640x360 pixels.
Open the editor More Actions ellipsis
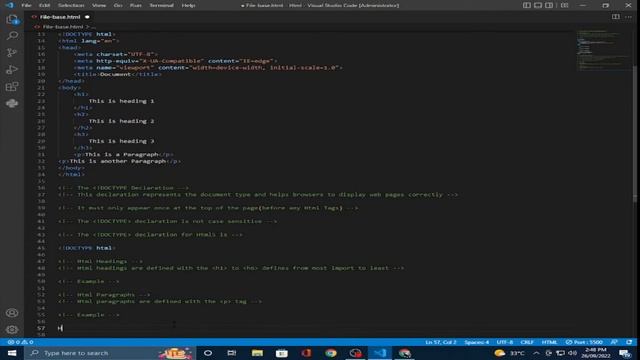pyautogui.click(x=628, y=17)
